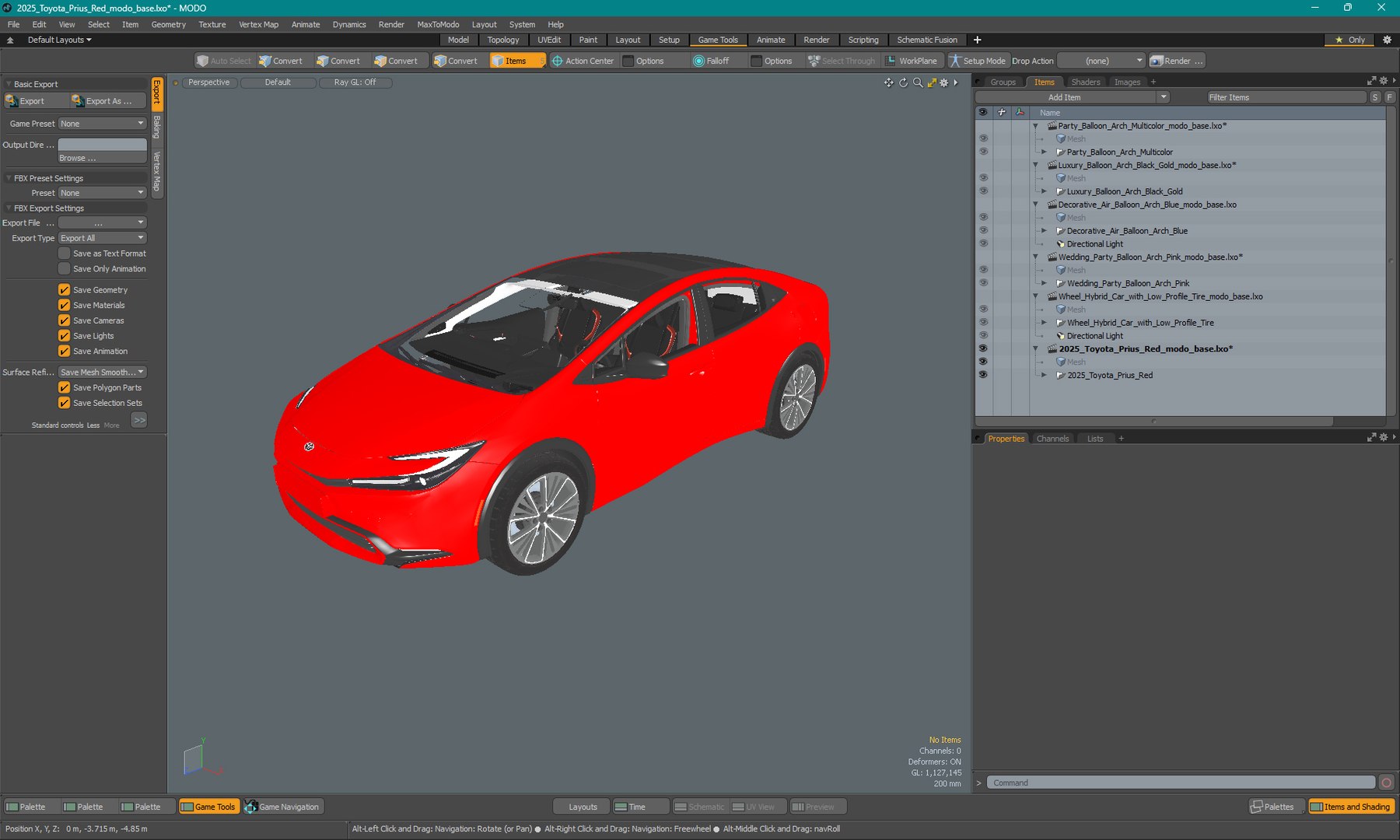Click the Ray GL: Off button
Viewport: 1400px width, 840px height.
coord(355,82)
